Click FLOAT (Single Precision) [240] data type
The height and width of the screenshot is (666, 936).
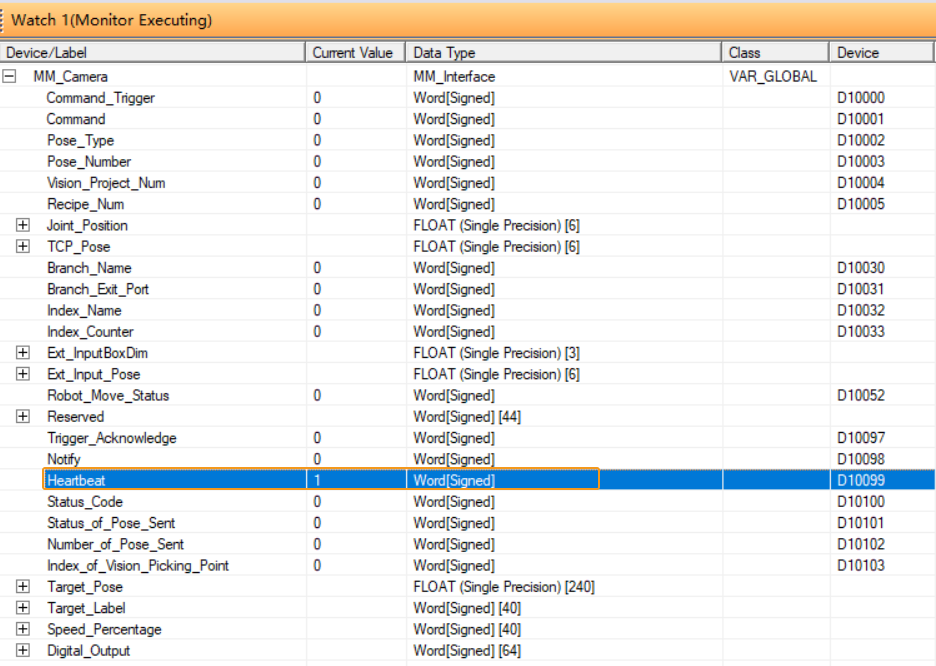pos(504,587)
